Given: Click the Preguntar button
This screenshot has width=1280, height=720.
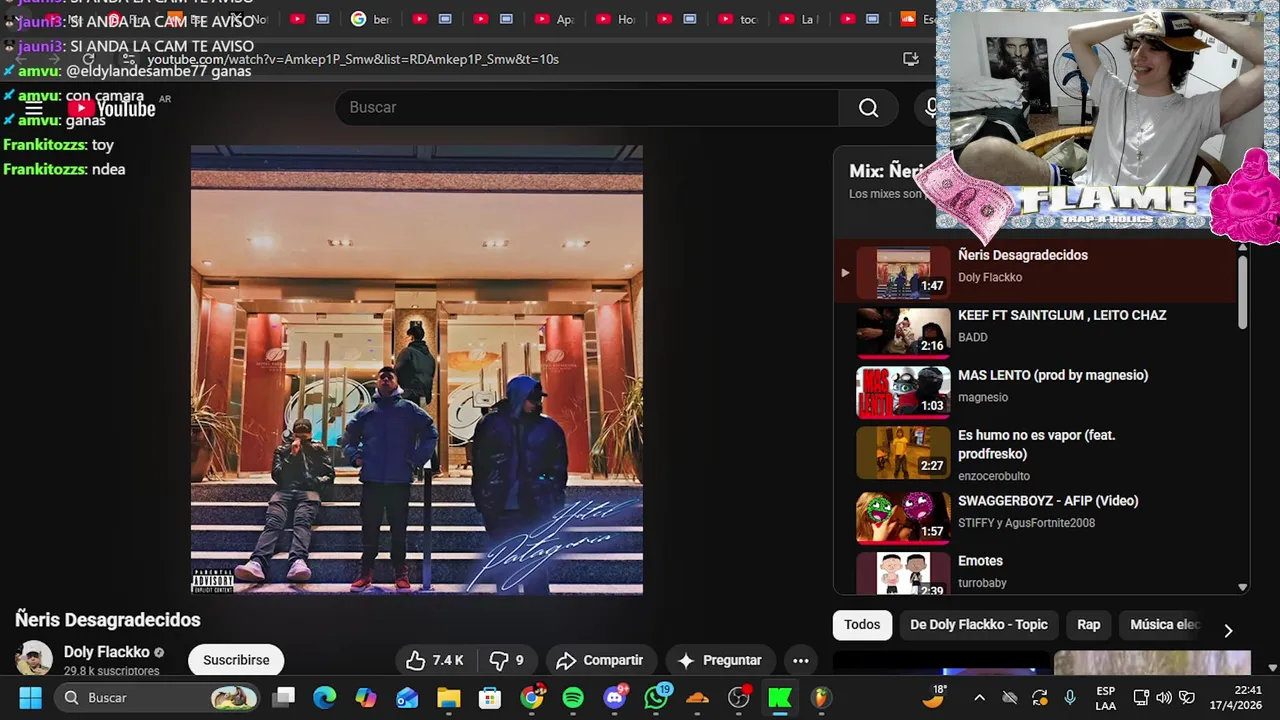Looking at the screenshot, I should 719,660.
